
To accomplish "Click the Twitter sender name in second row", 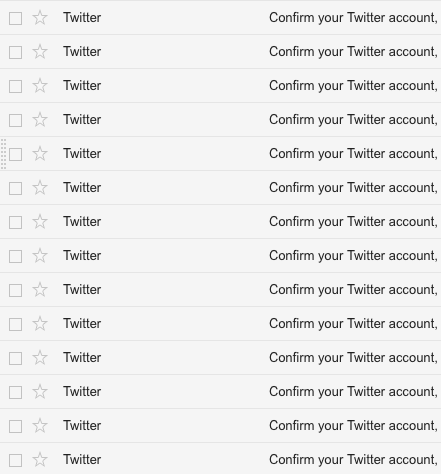I will pos(82,52).
